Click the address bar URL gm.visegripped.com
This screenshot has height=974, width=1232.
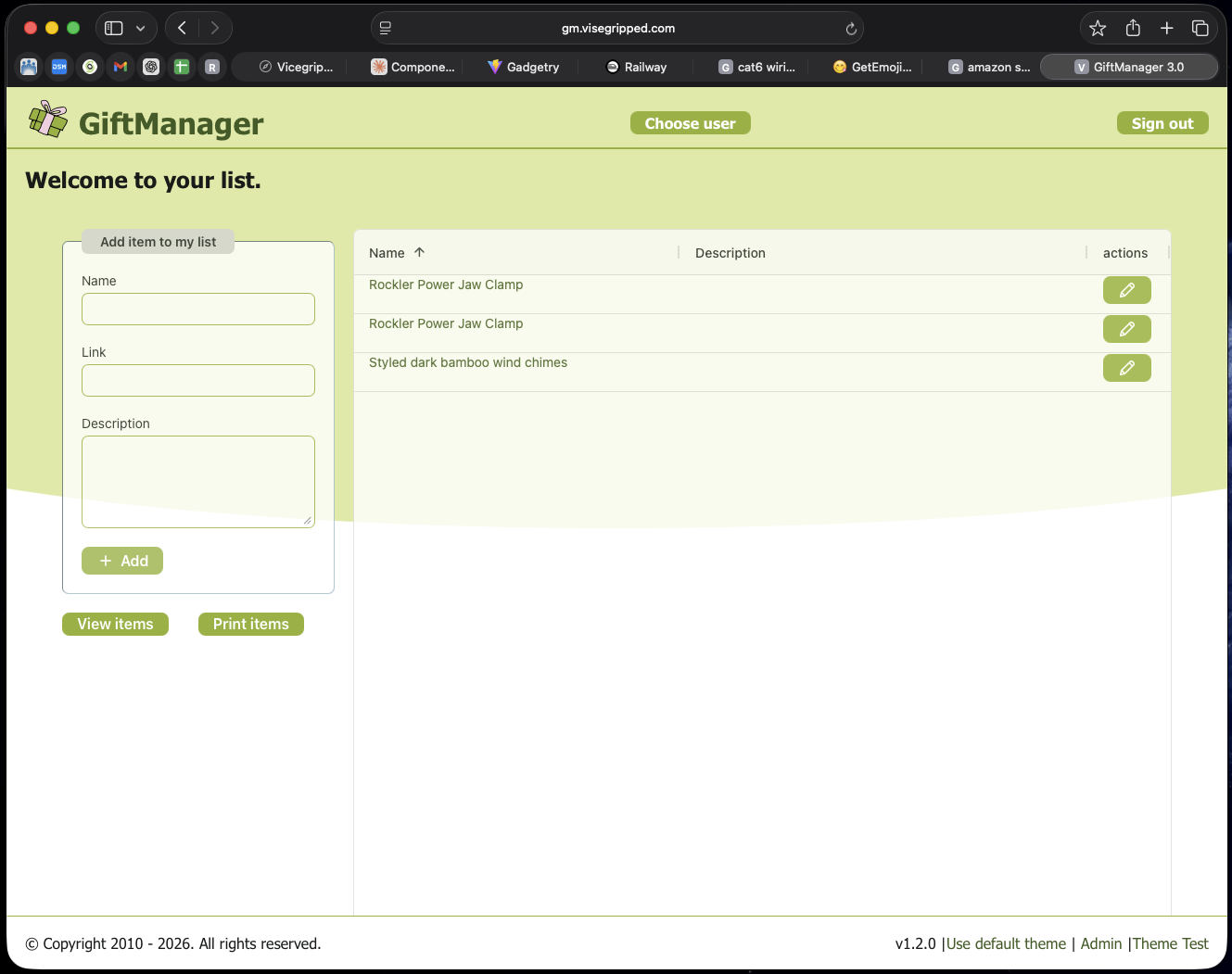[x=618, y=29]
